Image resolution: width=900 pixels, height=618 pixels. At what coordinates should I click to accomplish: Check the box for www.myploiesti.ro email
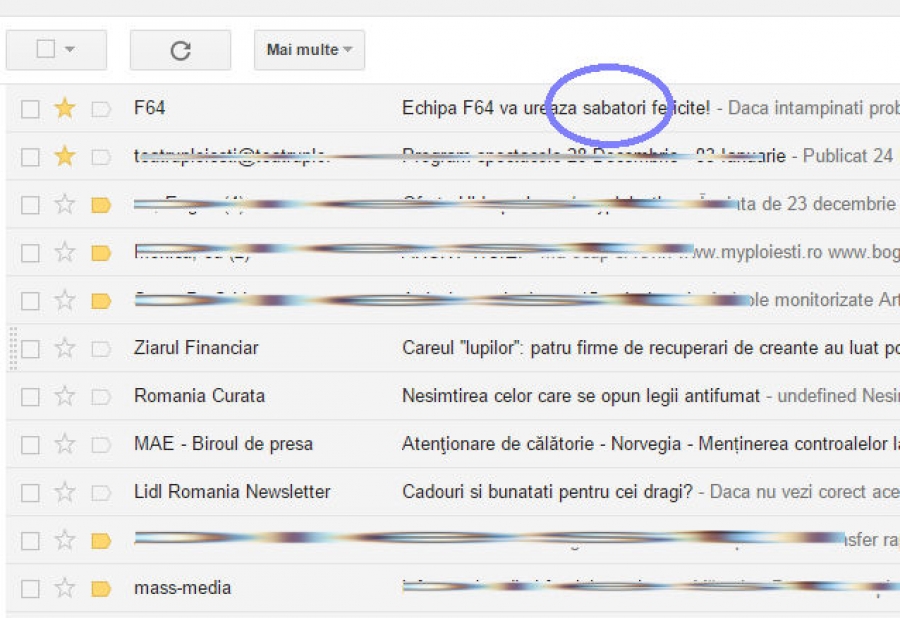click(30, 253)
